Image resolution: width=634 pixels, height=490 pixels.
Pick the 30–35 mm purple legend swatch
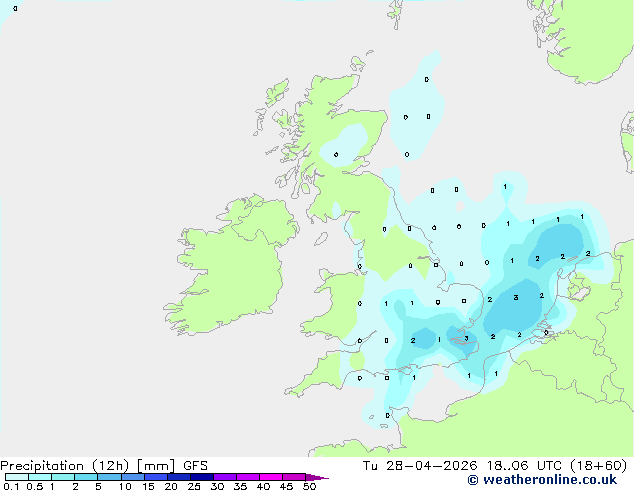coord(225,477)
